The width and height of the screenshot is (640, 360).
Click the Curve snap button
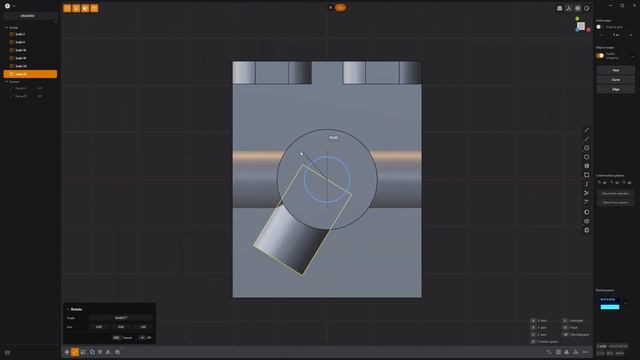616,80
